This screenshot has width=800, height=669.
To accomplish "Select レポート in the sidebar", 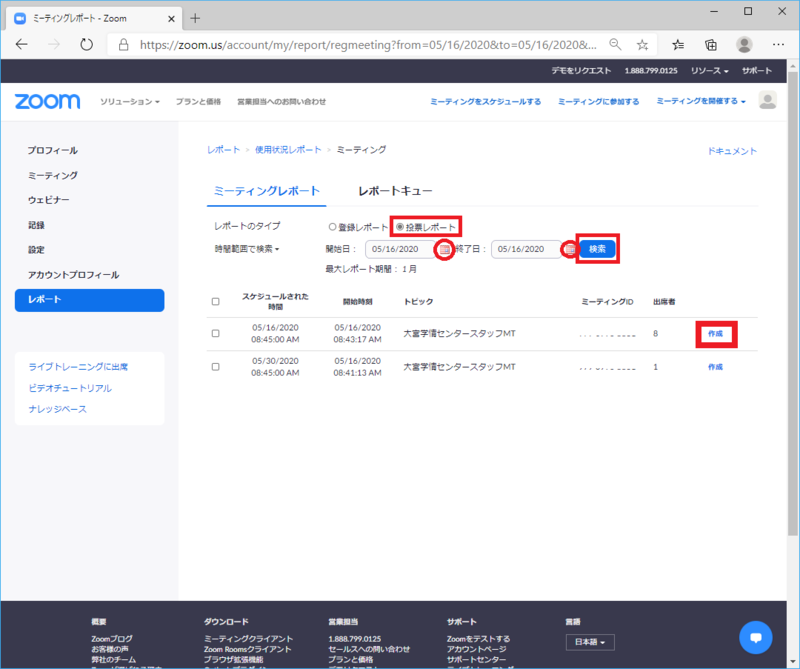I will 89,300.
